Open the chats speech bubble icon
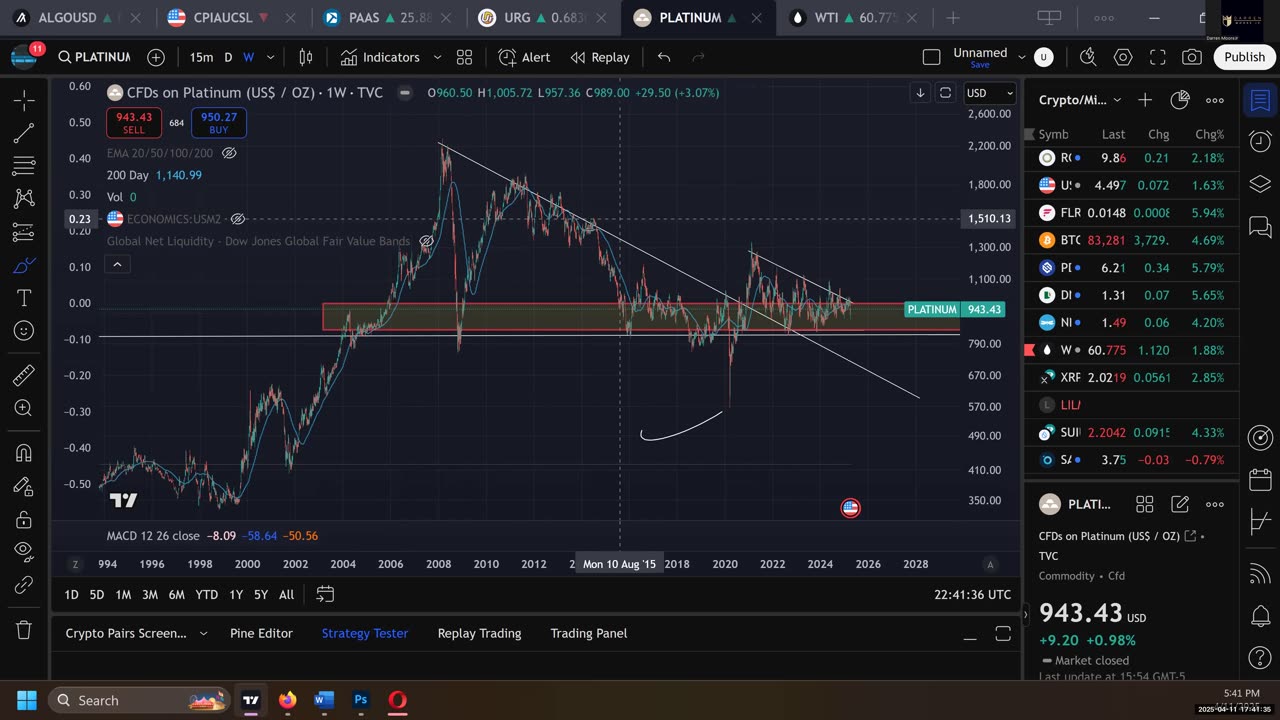Viewport: 1280px width, 720px height. click(1260, 228)
